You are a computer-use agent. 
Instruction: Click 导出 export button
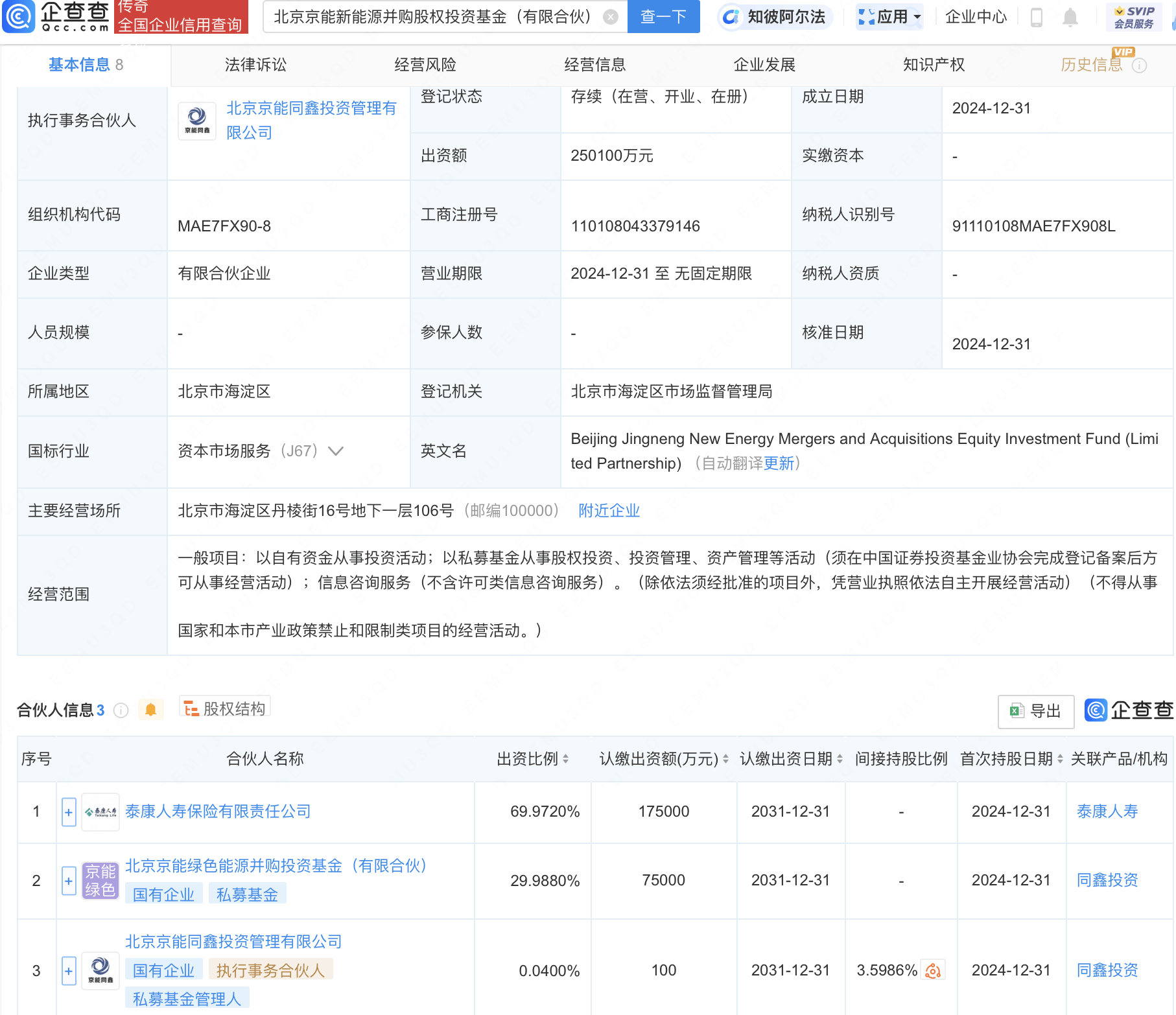1036,711
